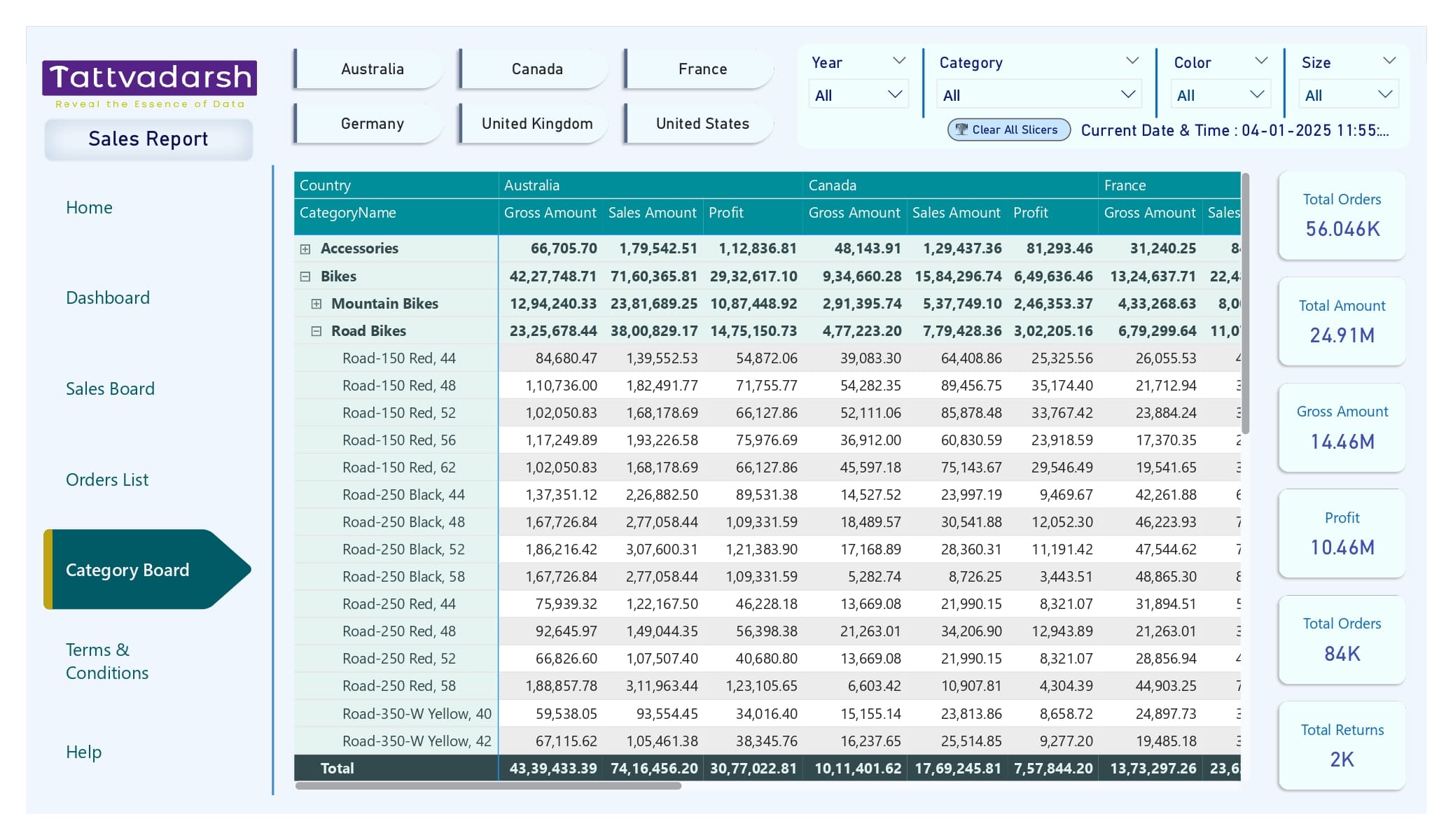Filter by Australia country button
The image size is (1453, 840).
(x=369, y=69)
